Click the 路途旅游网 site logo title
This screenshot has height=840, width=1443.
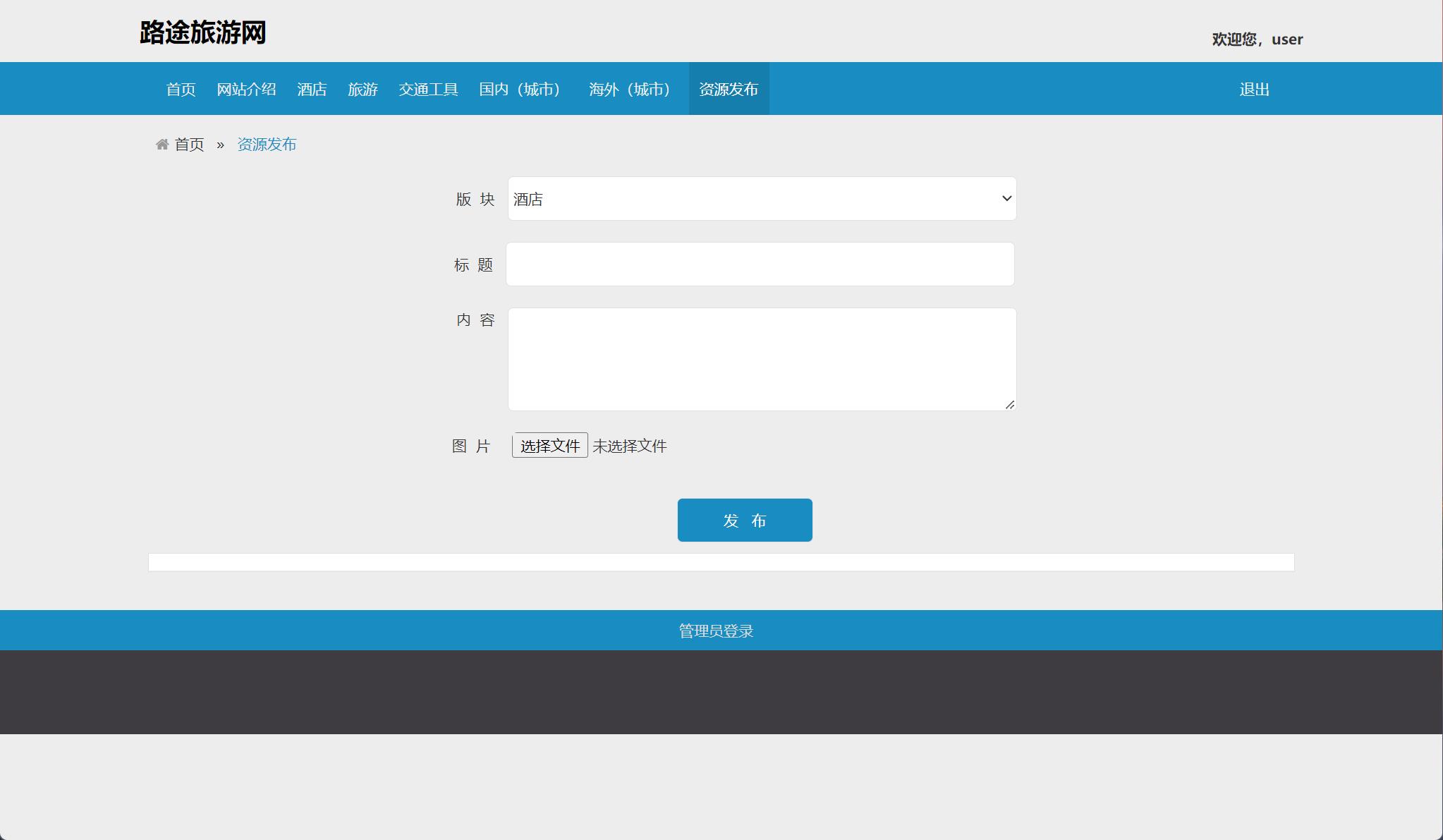click(x=202, y=33)
